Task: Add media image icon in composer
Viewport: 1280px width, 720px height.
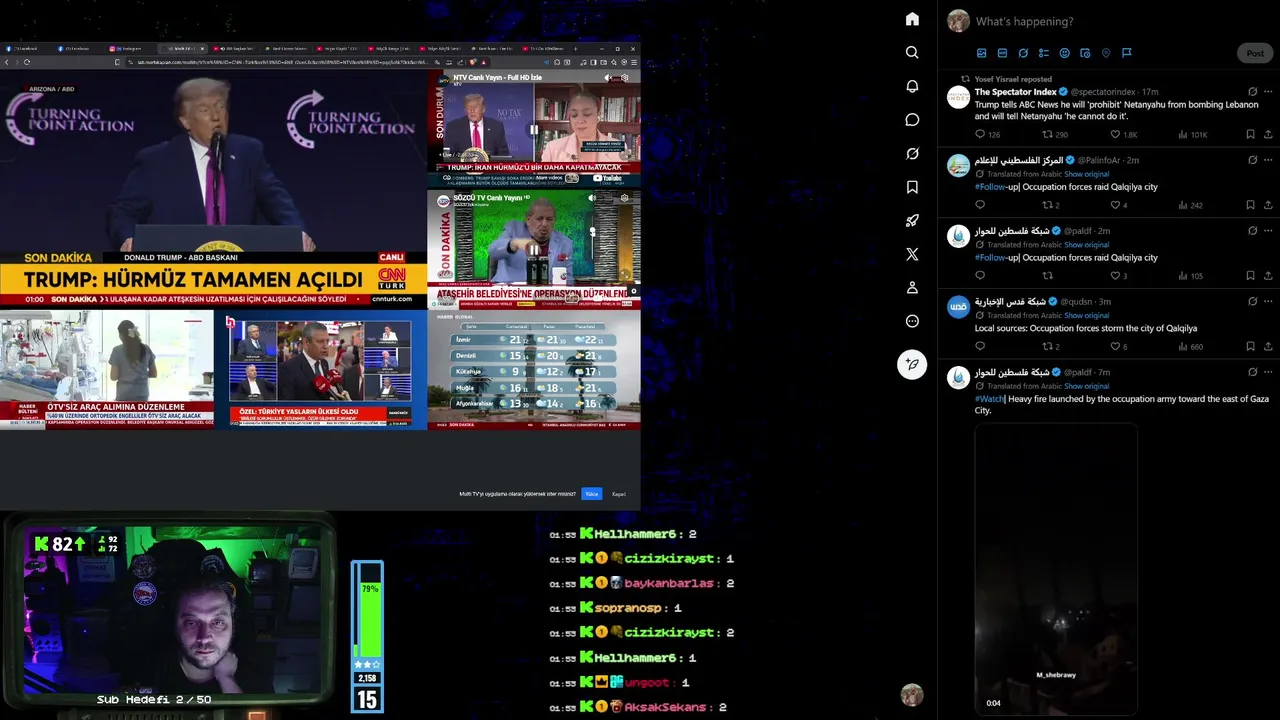Action: tap(981, 53)
